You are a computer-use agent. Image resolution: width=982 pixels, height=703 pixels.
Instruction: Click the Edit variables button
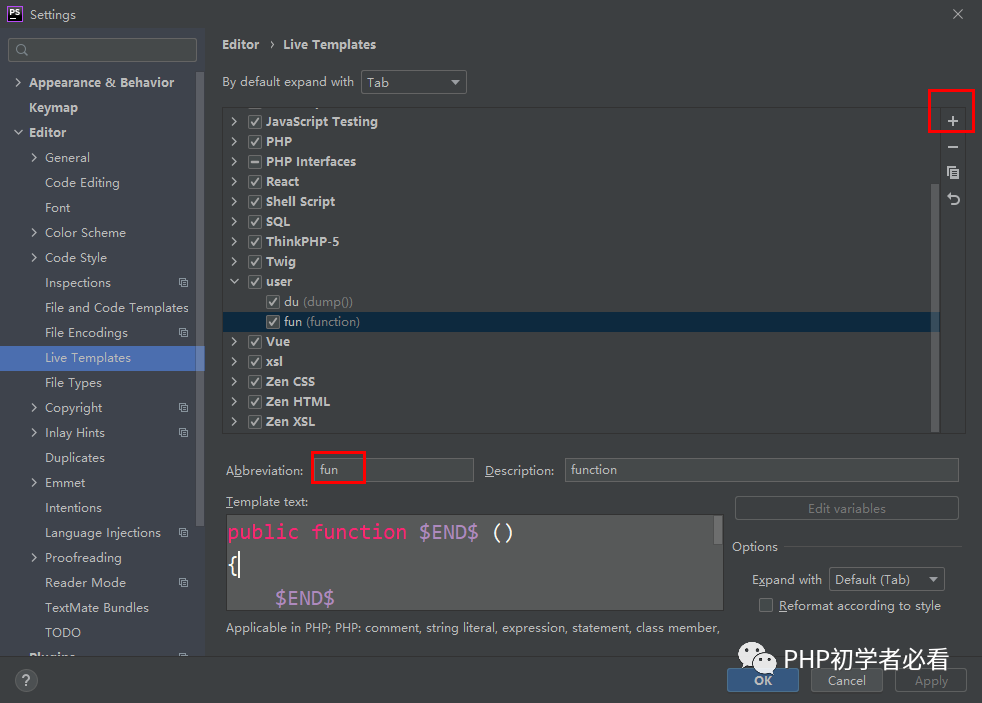(x=847, y=508)
